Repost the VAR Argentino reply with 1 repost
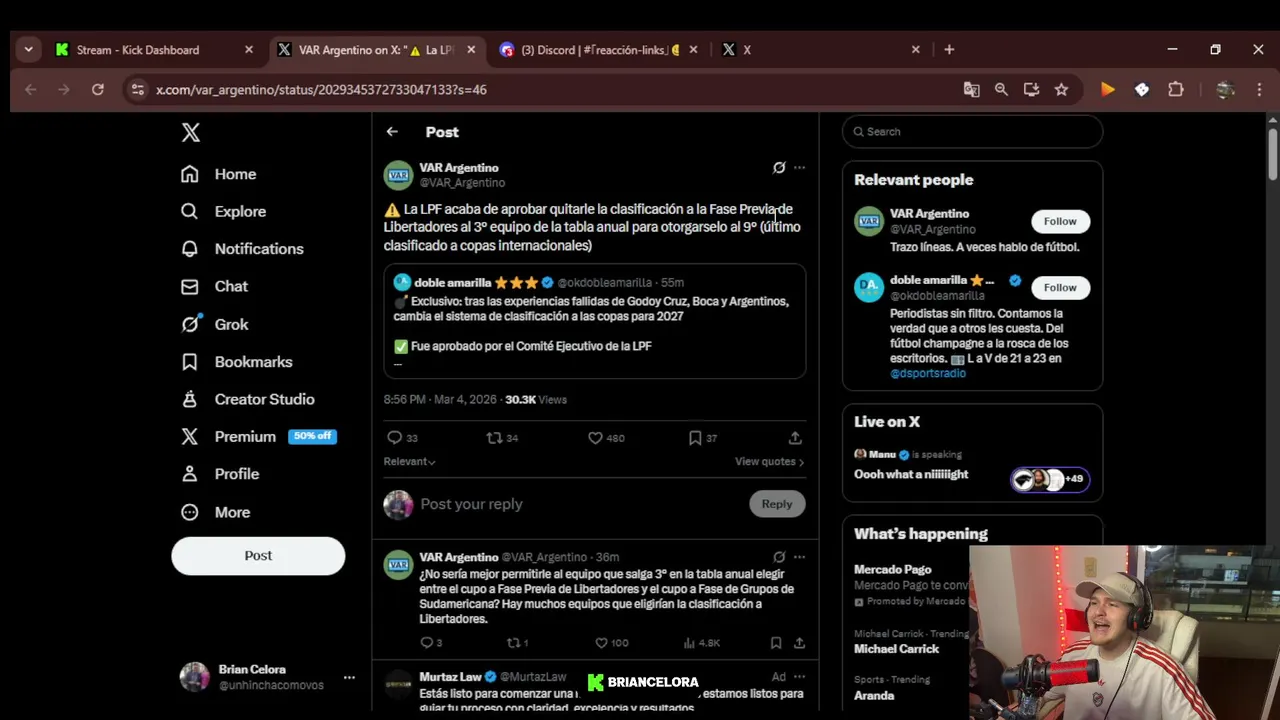Viewport: 1280px width, 720px height. [513, 643]
